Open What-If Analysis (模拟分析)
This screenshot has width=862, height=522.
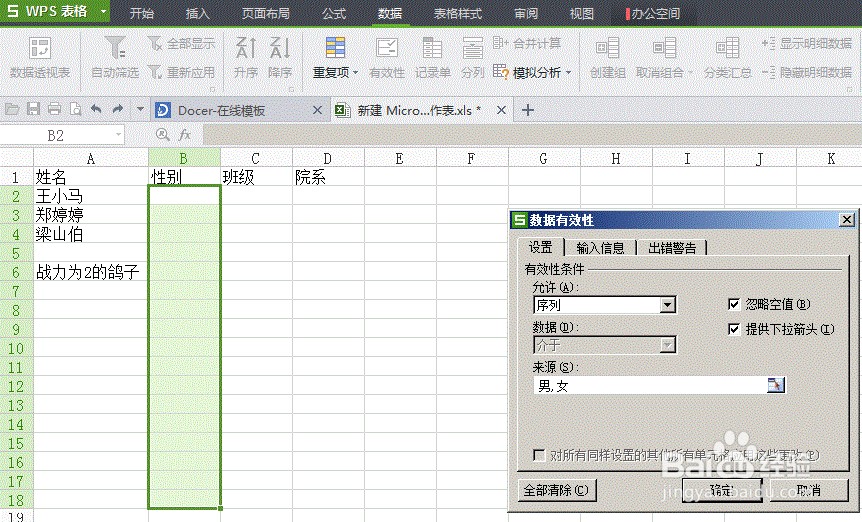pos(532,72)
